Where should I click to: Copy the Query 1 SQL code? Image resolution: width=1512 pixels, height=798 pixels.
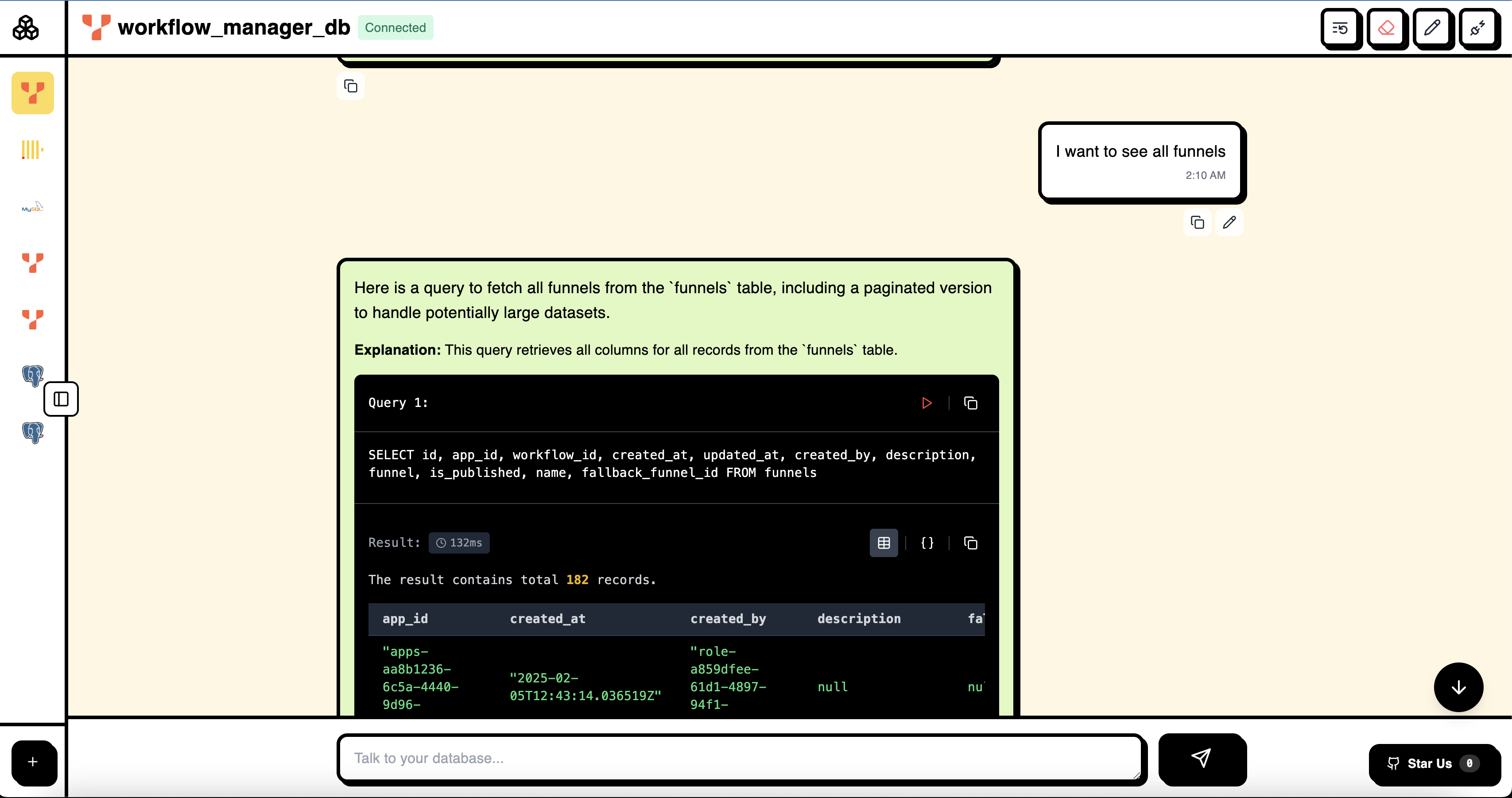point(970,403)
